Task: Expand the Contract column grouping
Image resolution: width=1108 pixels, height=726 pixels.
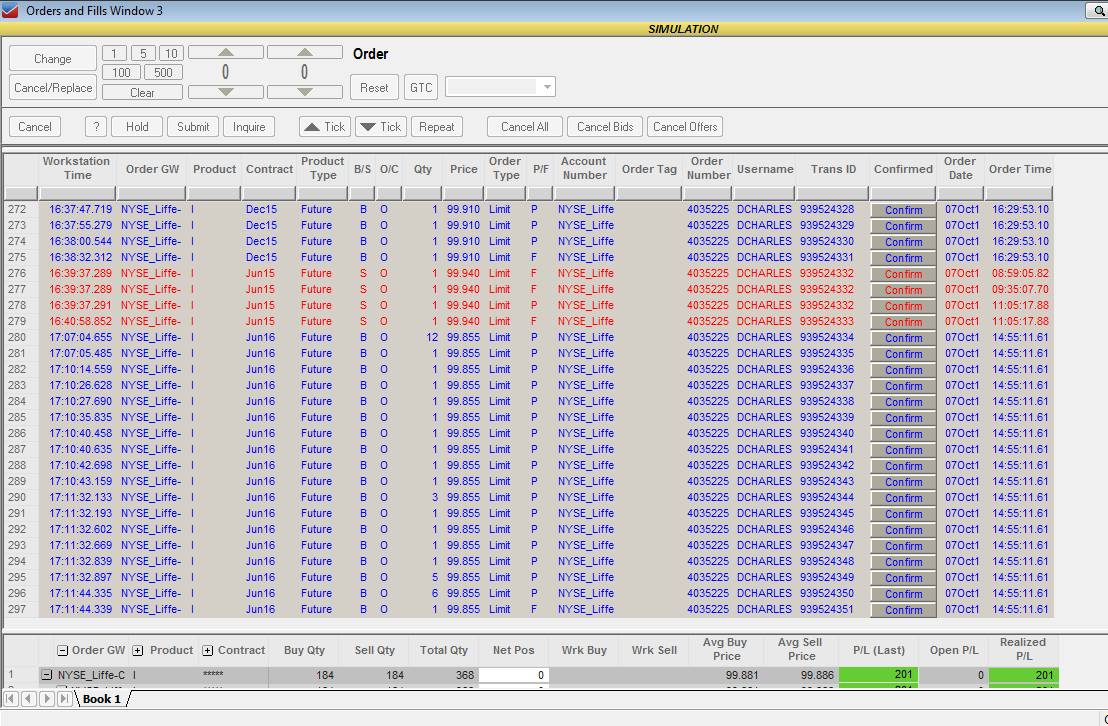Action: [x=208, y=650]
